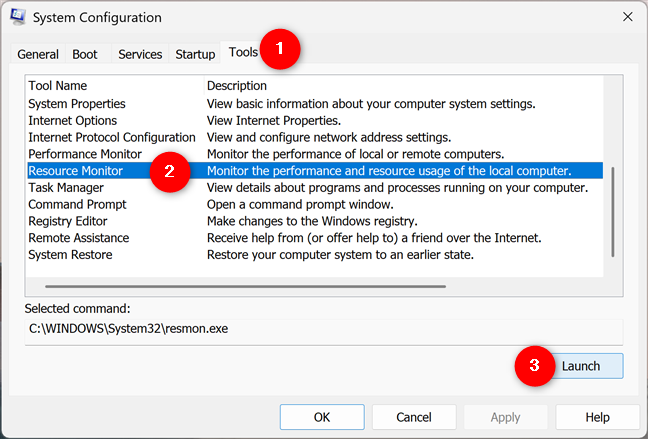Click the Apply button

click(505, 417)
